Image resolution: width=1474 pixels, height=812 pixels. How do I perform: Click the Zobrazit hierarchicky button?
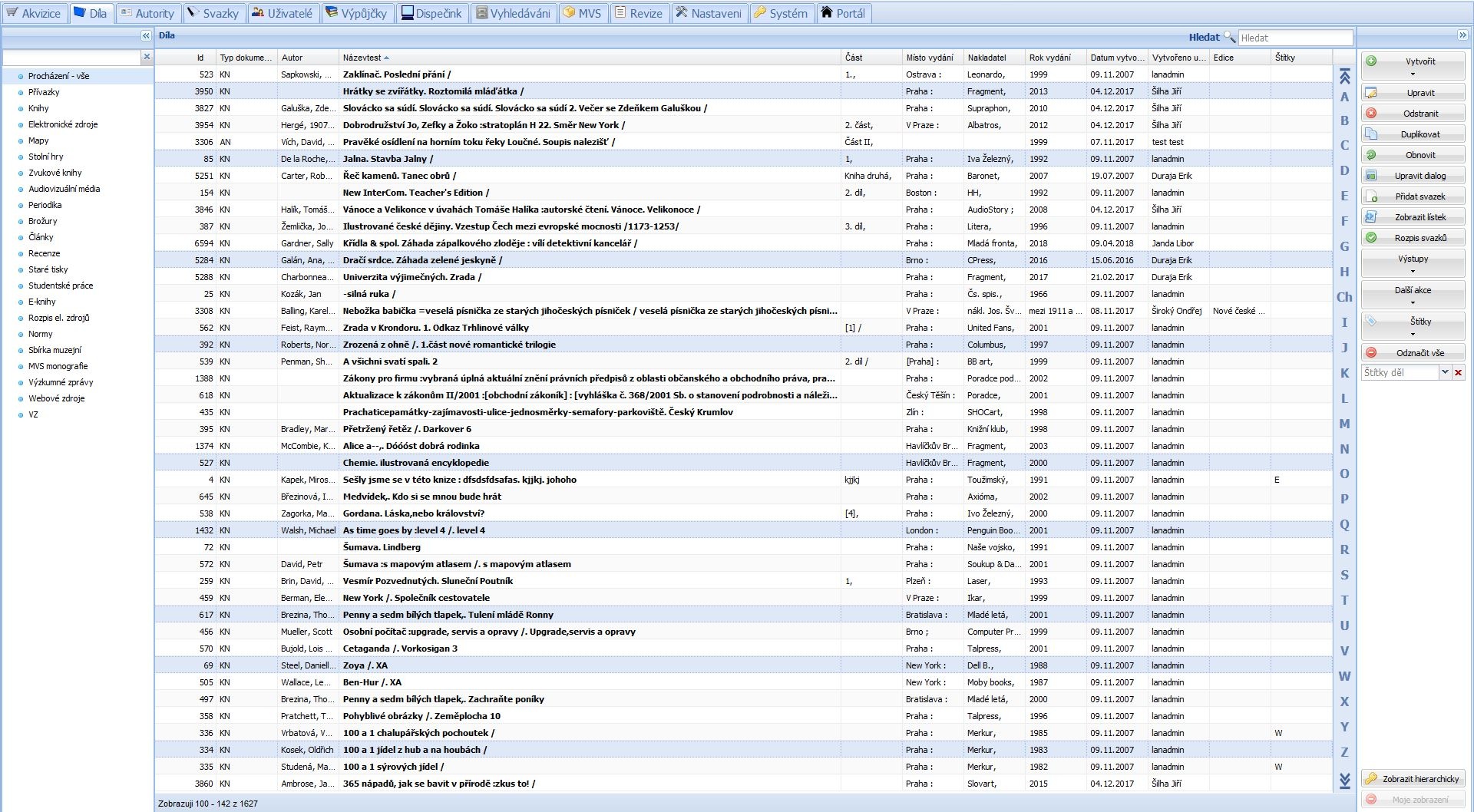click(x=1413, y=779)
